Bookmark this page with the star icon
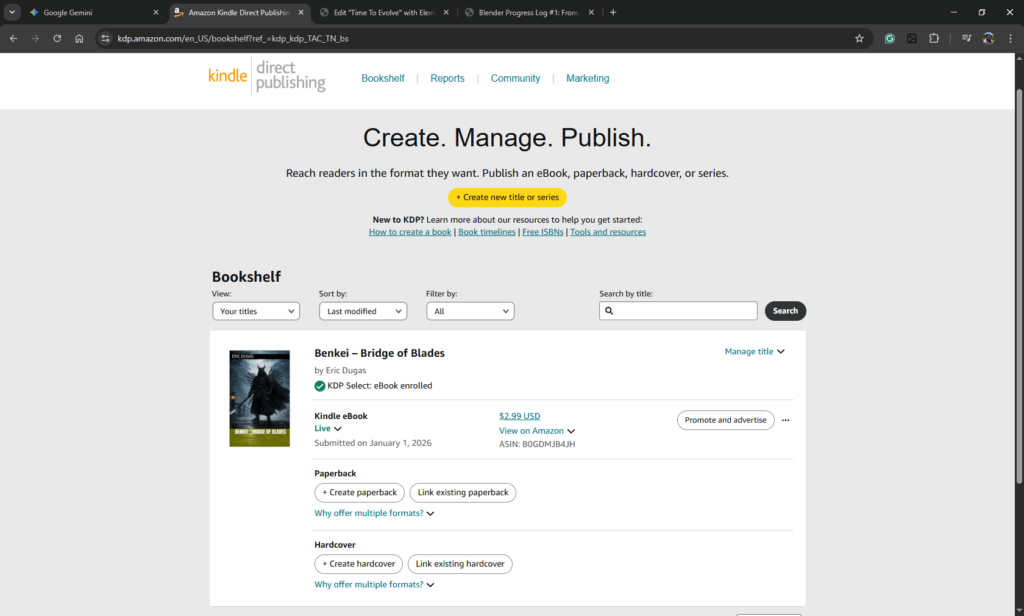The image size is (1024, 616). pyautogui.click(x=859, y=38)
